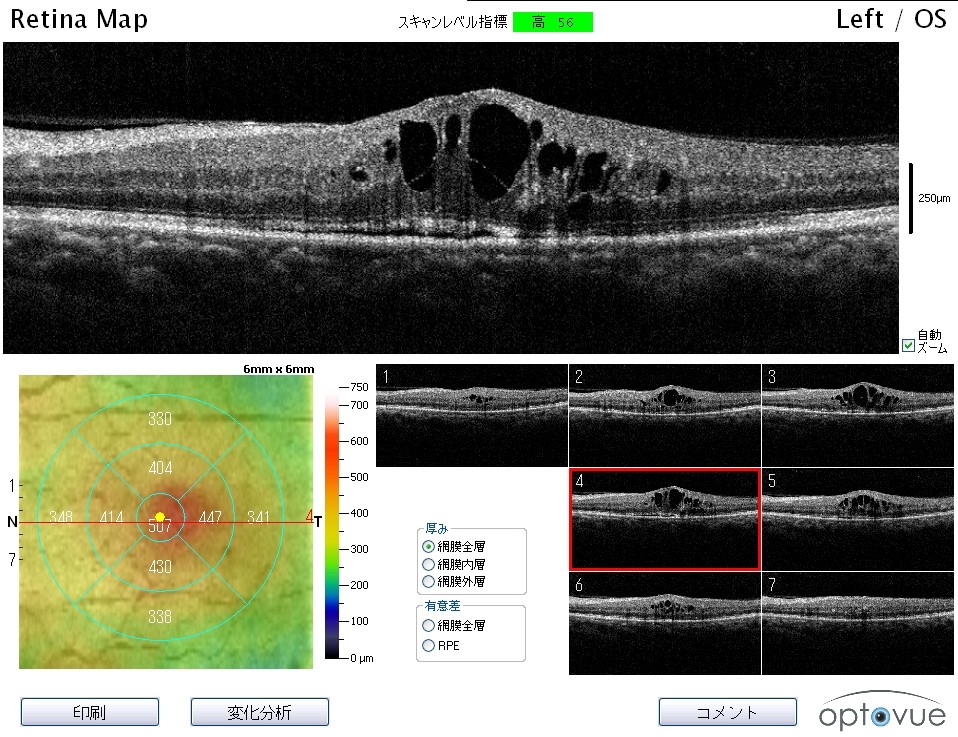Select the RPE significance radio button

point(429,646)
